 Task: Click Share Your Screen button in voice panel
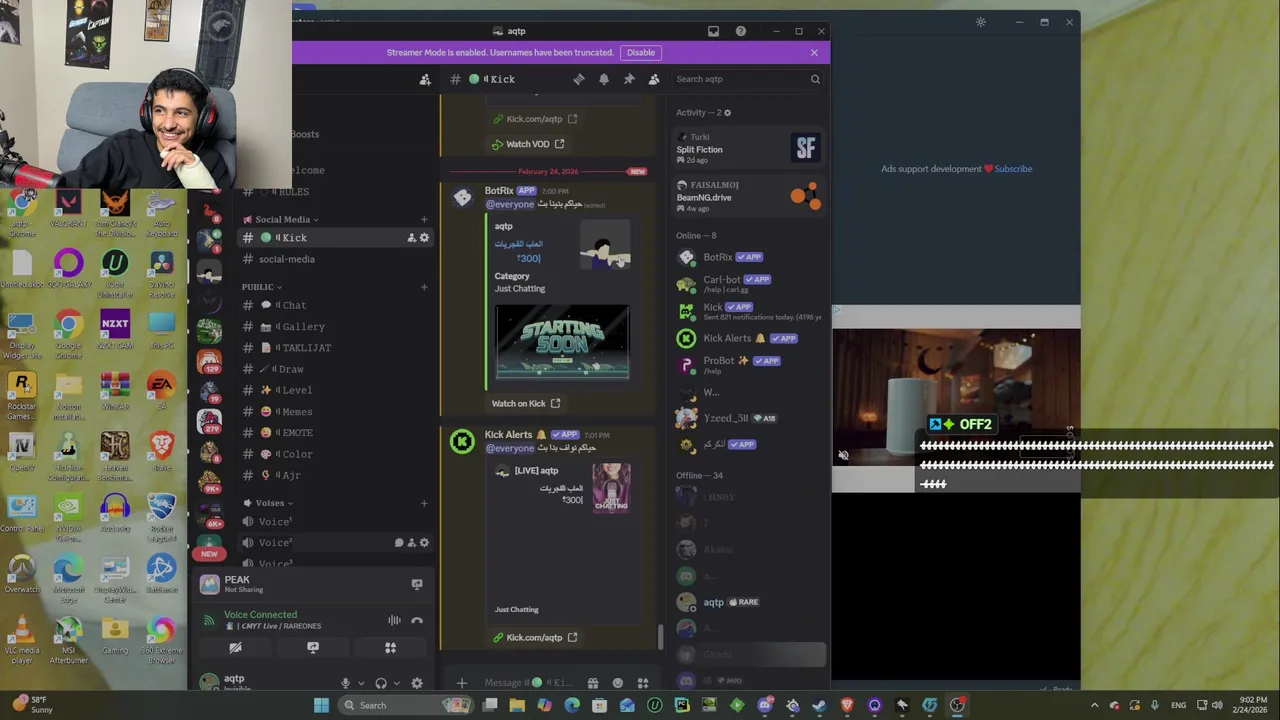313,648
